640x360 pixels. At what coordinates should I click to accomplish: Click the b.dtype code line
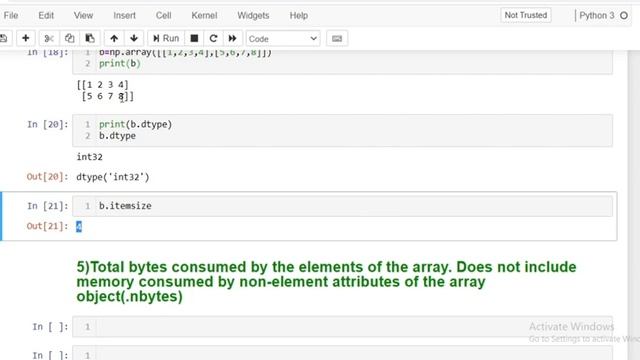click(x=117, y=136)
